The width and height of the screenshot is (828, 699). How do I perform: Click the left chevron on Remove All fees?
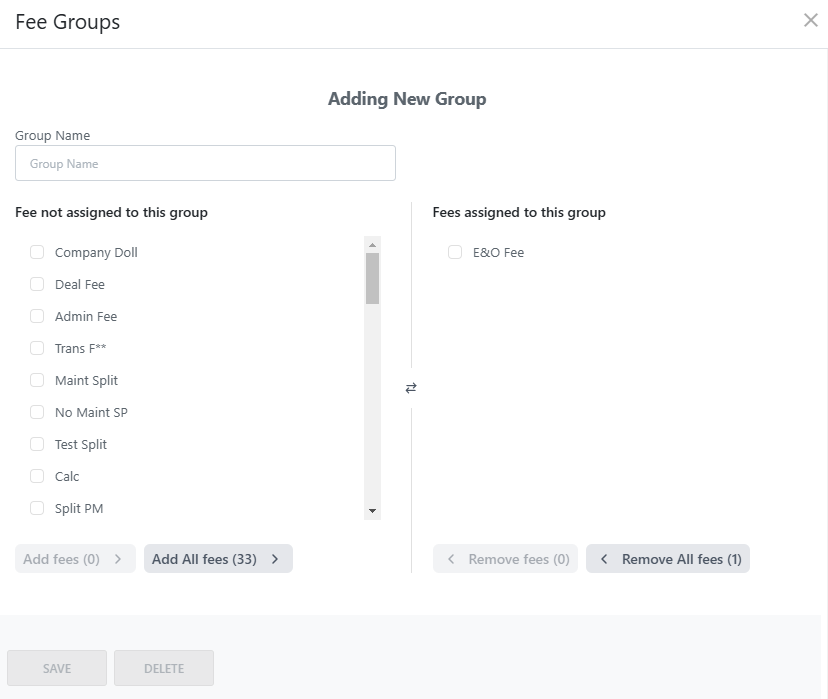click(603, 558)
